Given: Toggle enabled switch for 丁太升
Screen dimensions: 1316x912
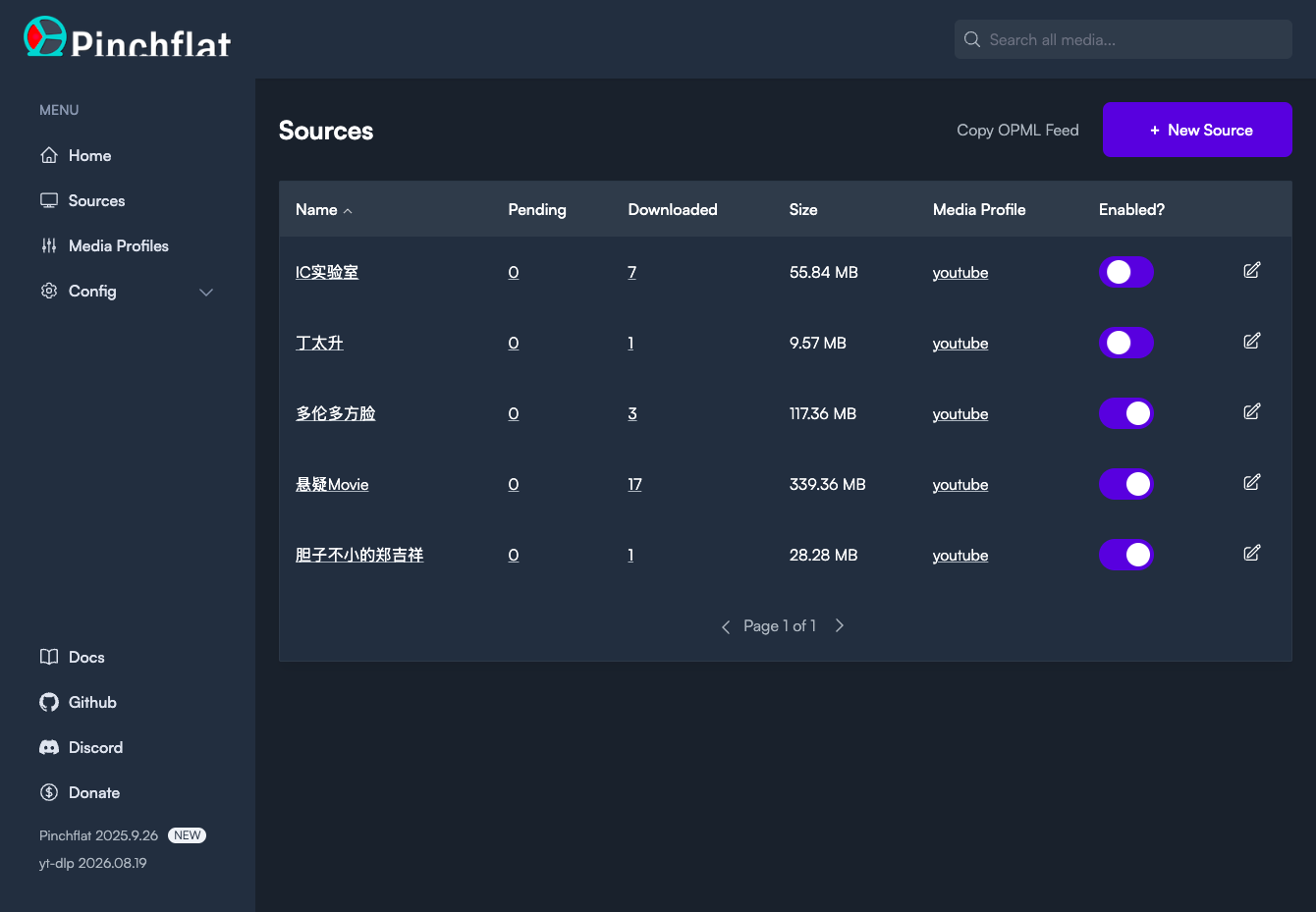Looking at the screenshot, I should [1126, 343].
